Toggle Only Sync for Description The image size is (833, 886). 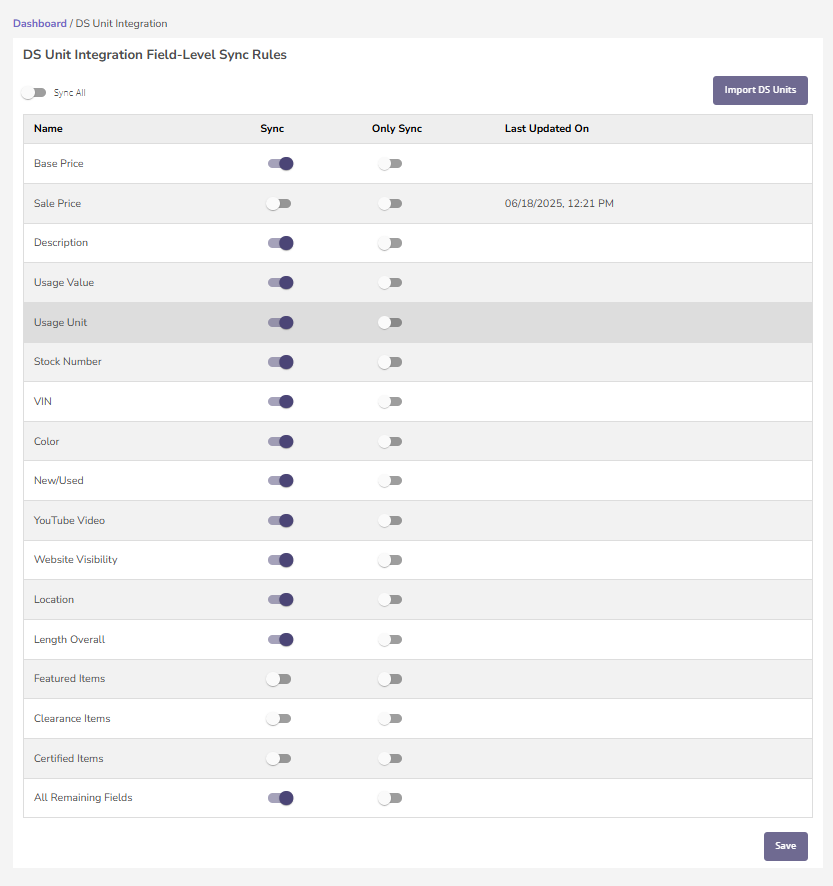point(390,243)
